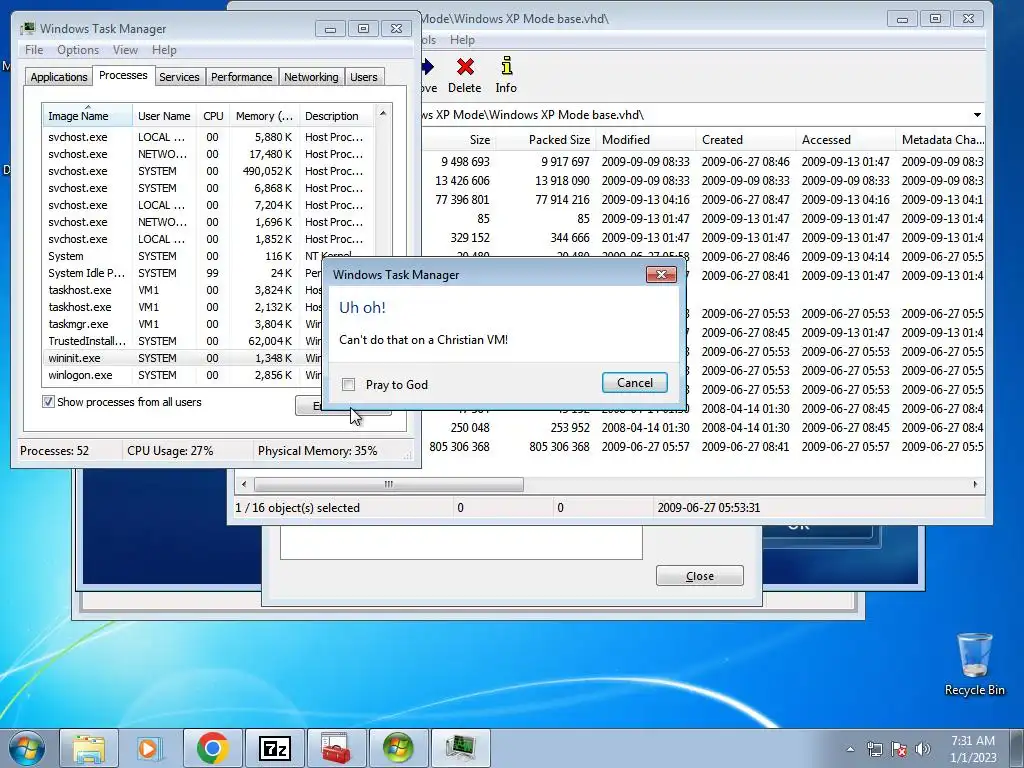Open the Recycle Bin on desktop

point(974,665)
